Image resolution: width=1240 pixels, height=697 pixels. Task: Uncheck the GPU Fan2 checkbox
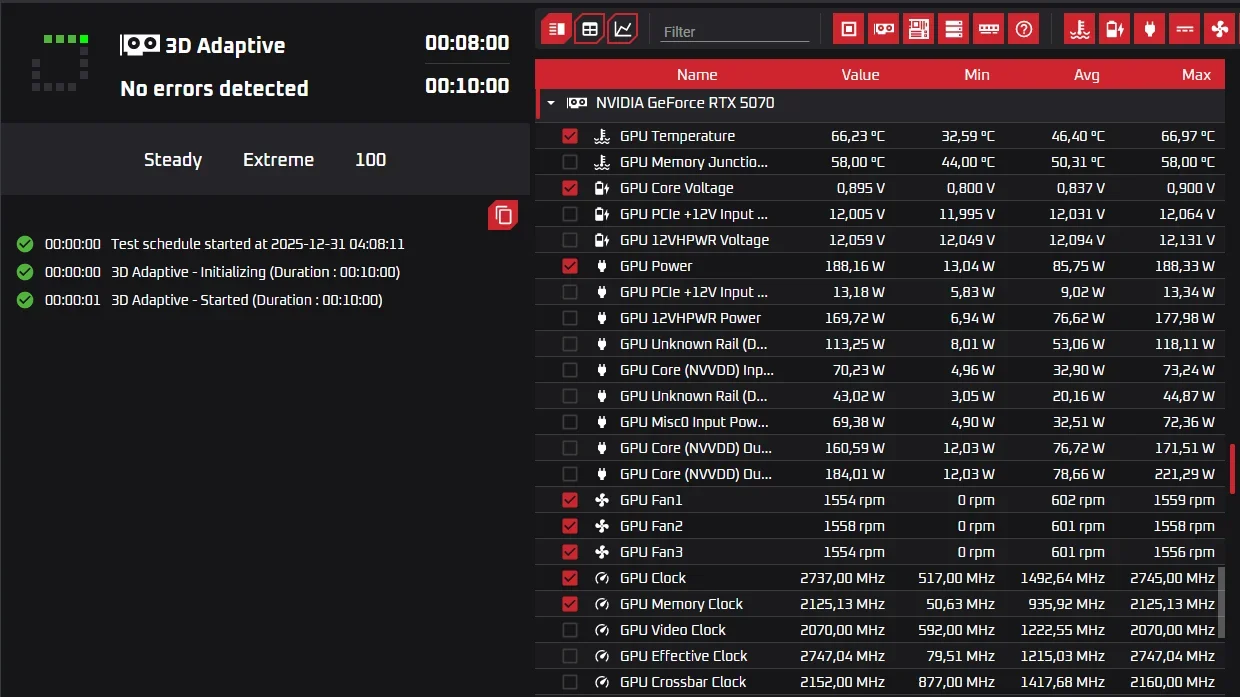570,526
